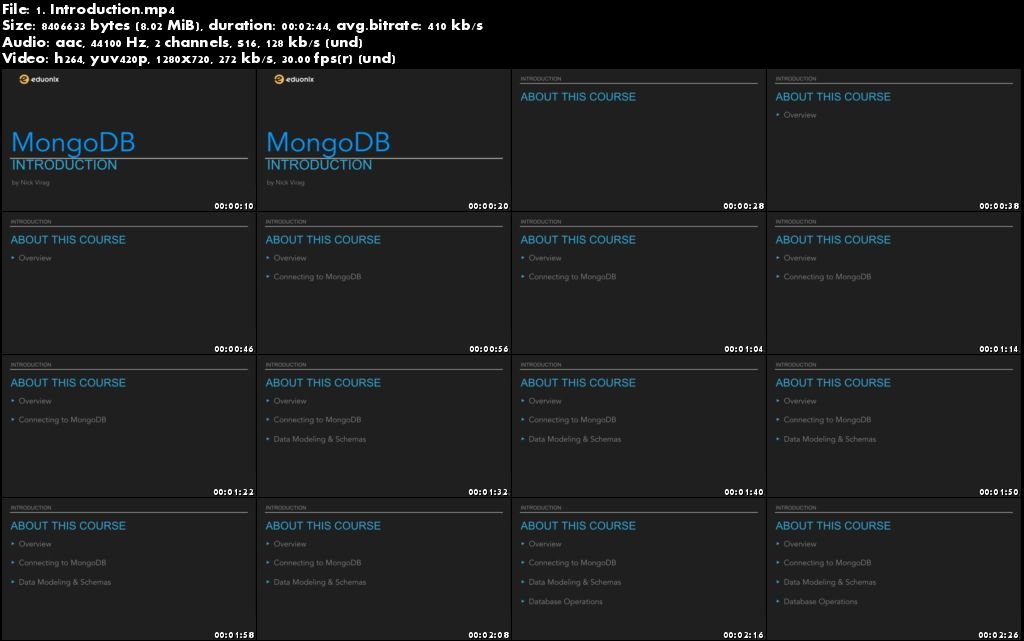Screen dimensions: 1024x641
Task: Open the frame stamped 00:01:58
Action: click(x=129, y=569)
